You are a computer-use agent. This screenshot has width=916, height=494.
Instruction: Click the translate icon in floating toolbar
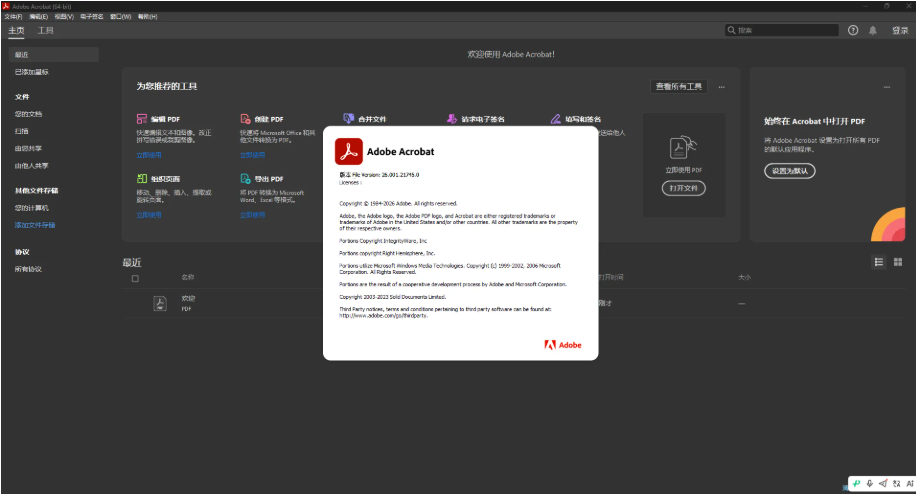click(x=897, y=483)
